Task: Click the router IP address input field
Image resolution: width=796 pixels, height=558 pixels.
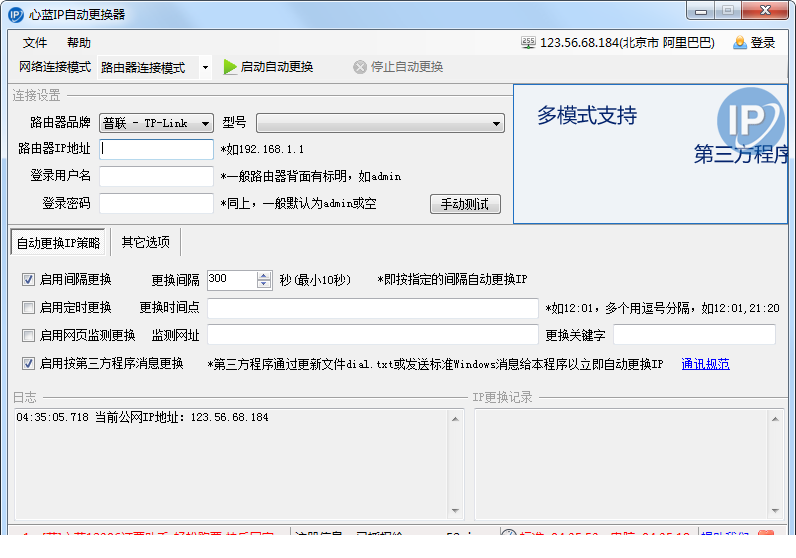Action: click(156, 150)
